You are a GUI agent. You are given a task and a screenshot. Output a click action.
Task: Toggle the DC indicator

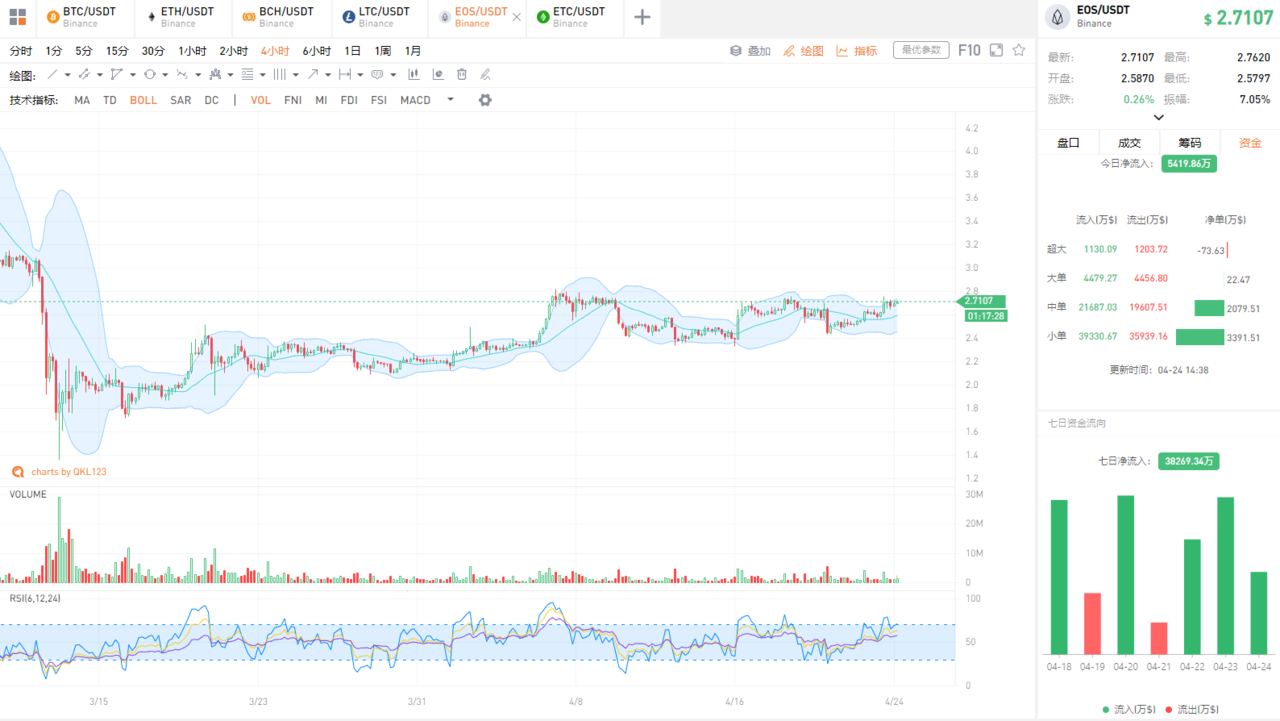[x=212, y=100]
